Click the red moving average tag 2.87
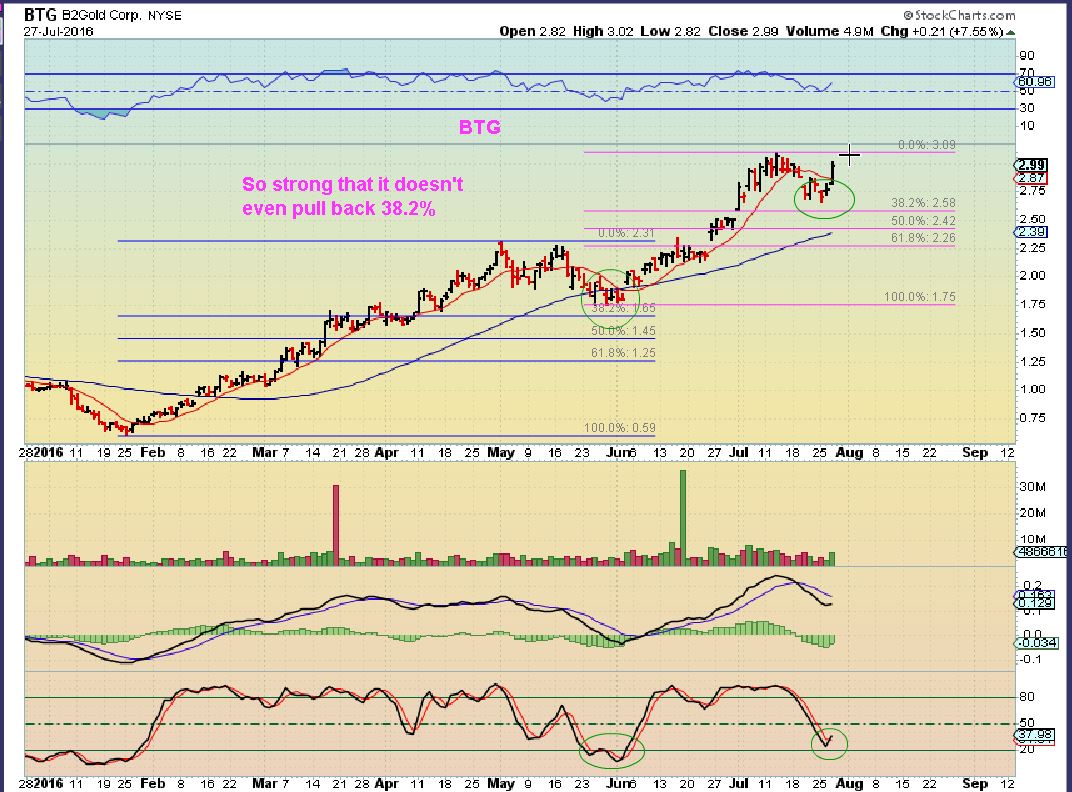1072x792 pixels. point(1032,178)
